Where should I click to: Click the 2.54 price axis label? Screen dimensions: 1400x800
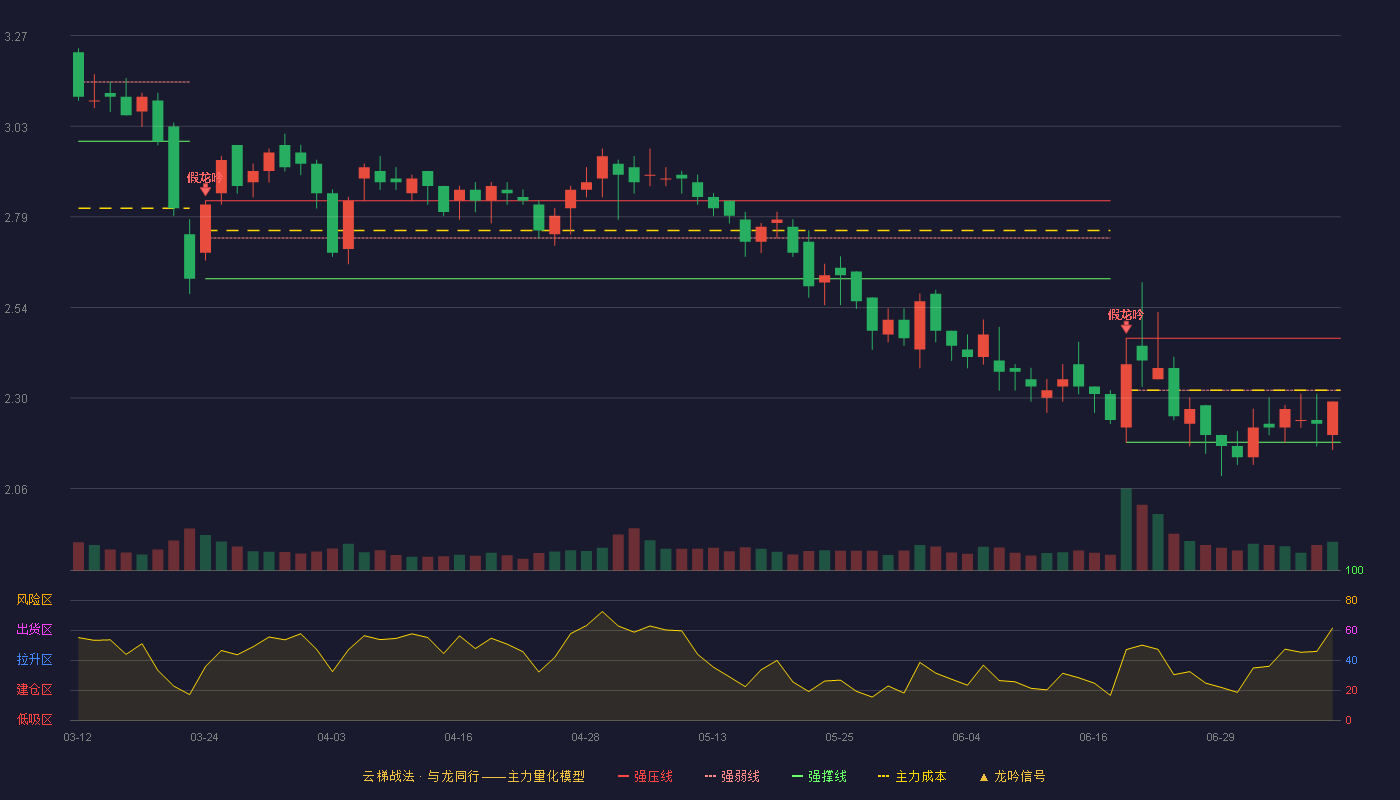click(16, 309)
